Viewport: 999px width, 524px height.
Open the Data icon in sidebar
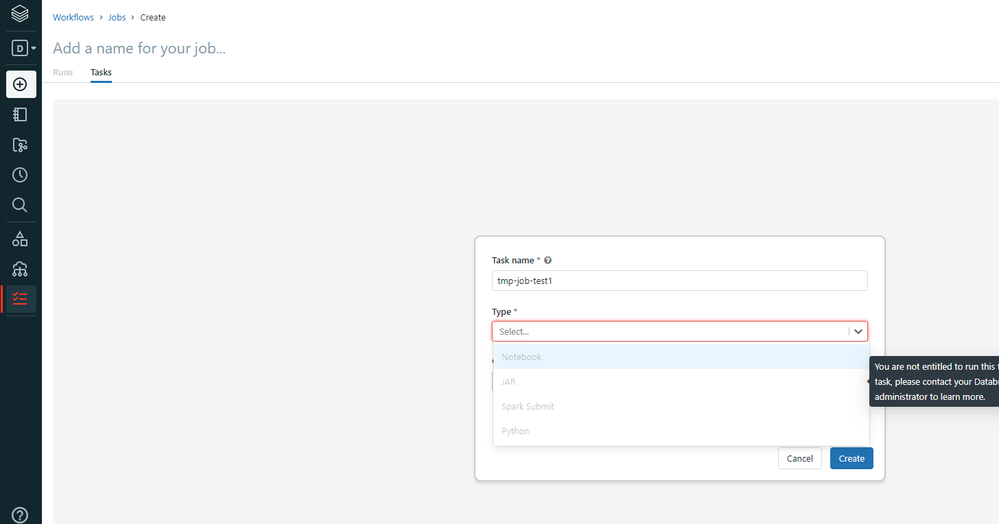(20, 239)
